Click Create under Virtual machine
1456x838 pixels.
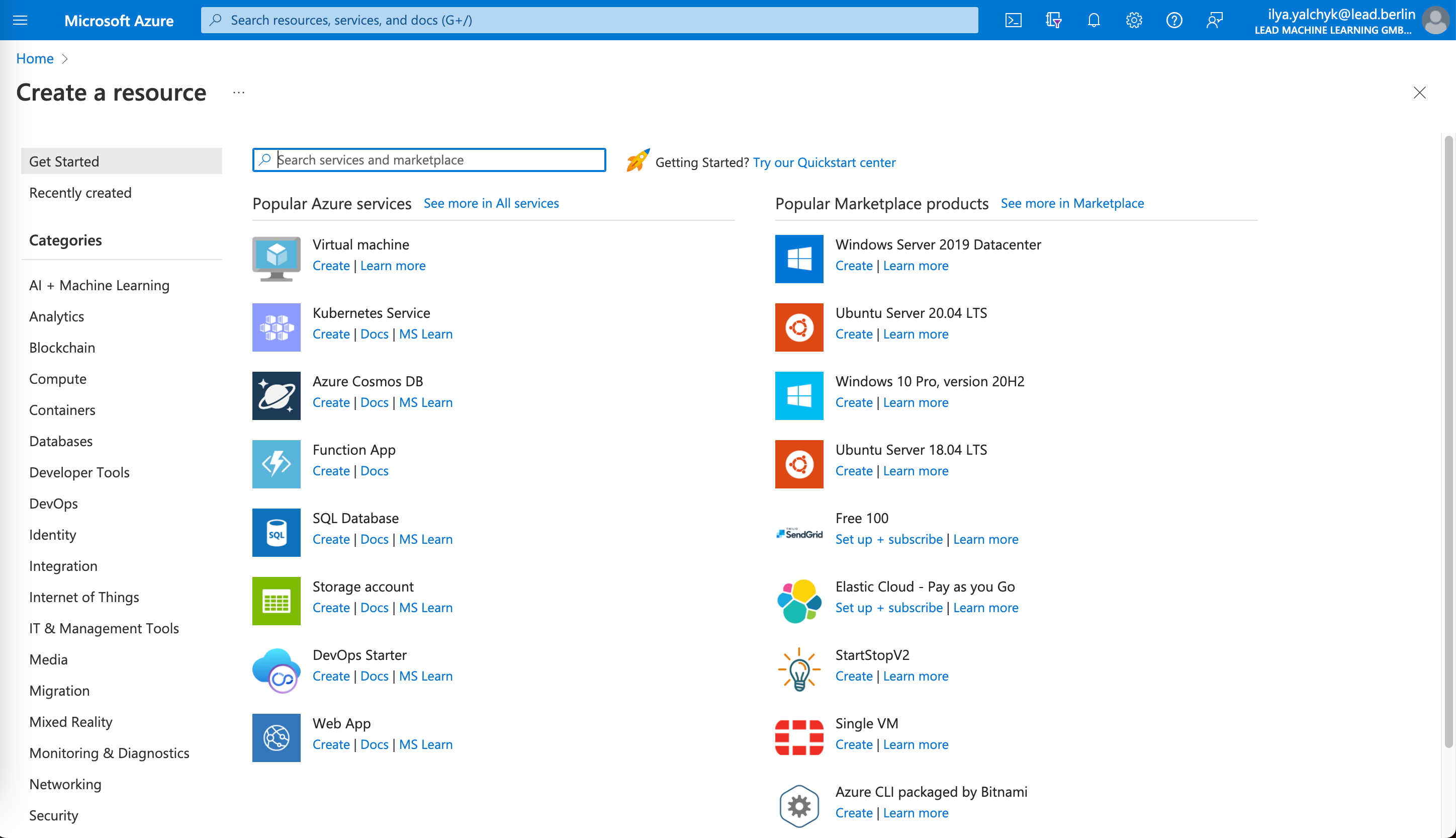pyautogui.click(x=331, y=265)
